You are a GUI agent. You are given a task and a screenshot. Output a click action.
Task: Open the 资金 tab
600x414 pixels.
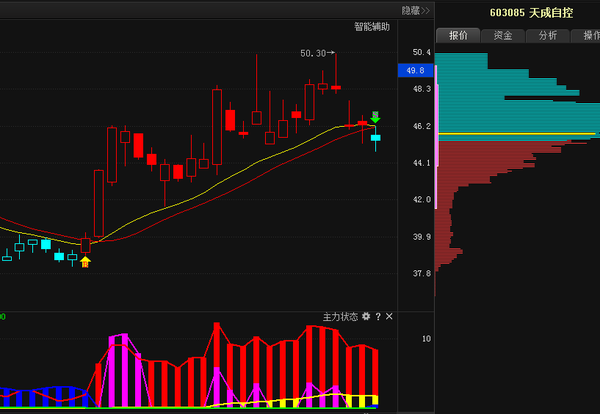click(x=503, y=35)
